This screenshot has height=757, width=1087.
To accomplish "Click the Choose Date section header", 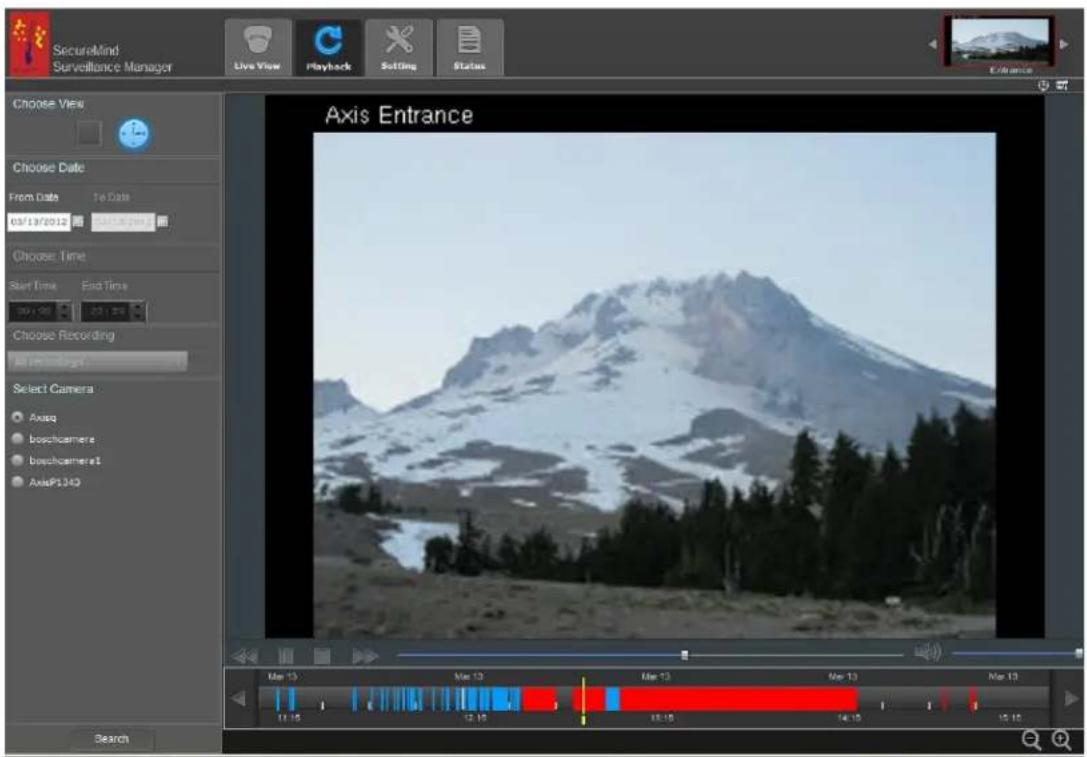I will (49, 168).
